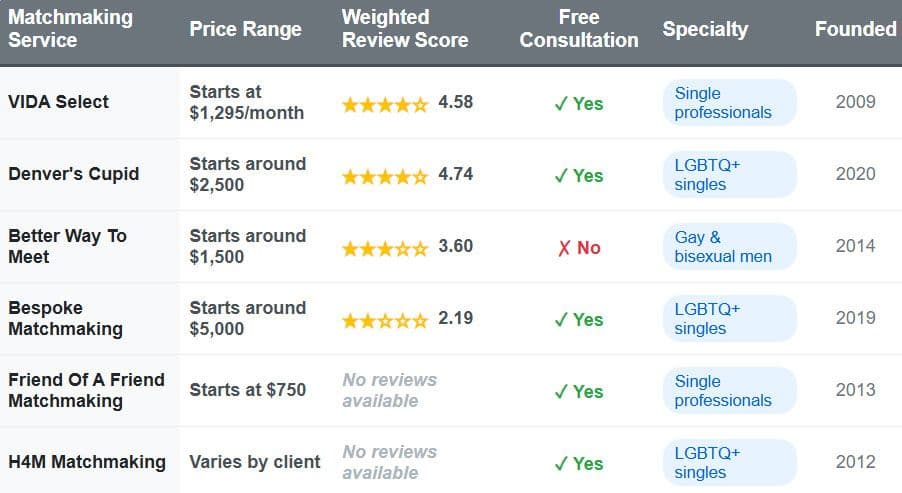The height and width of the screenshot is (493, 902).
Task: Click the Single professionals tag for VIDA Select
Action: pyautogui.click(x=729, y=103)
